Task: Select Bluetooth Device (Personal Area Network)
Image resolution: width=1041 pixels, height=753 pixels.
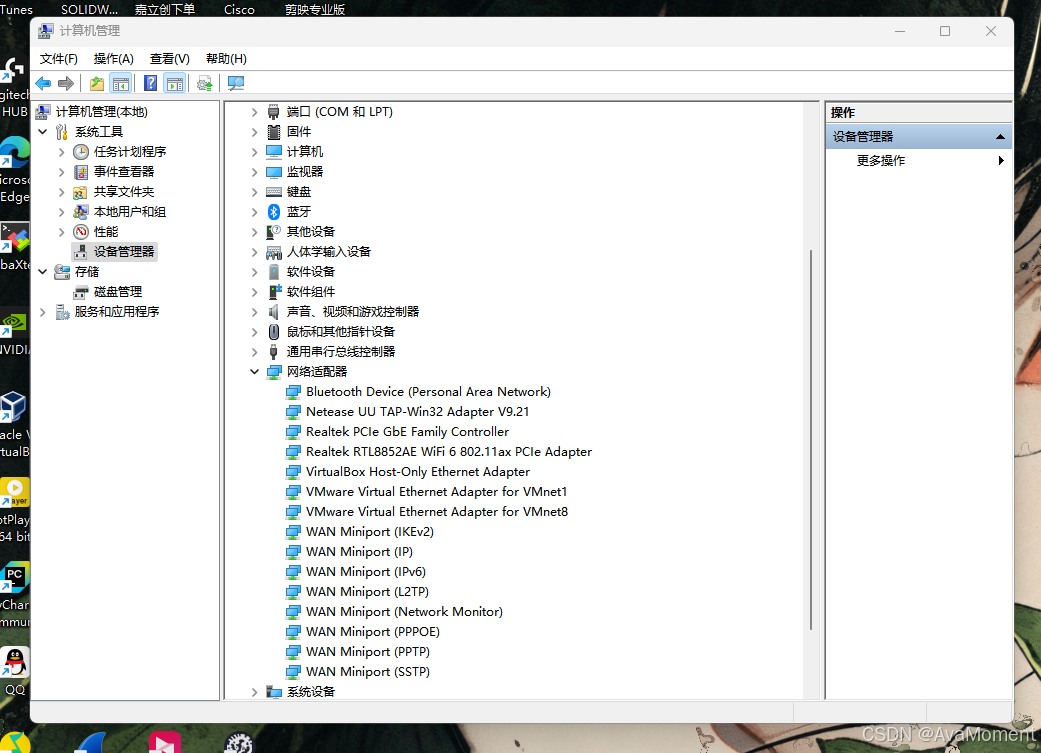Action: (x=428, y=392)
